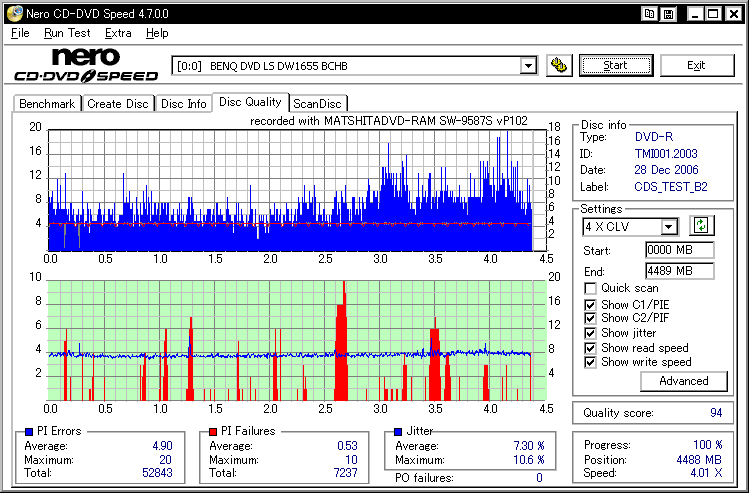Click the Start button
The height and width of the screenshot is (493, 749).
pos(616,65)
